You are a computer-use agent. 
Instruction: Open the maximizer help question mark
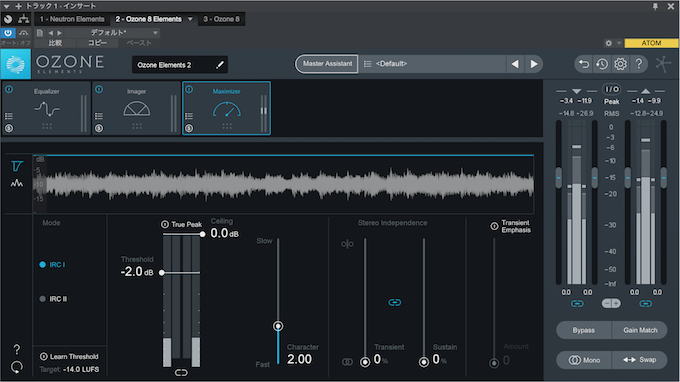(16, 349)
